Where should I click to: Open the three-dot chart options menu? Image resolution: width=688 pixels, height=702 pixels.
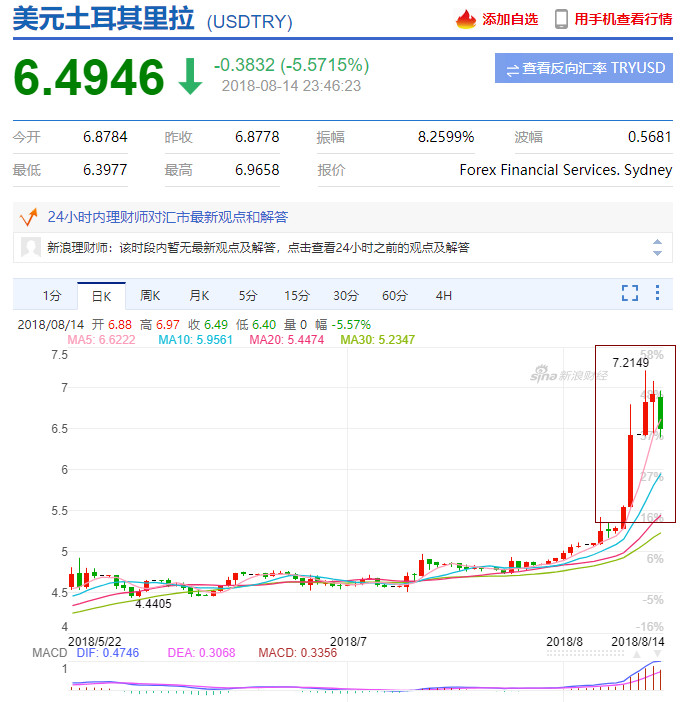657,293
